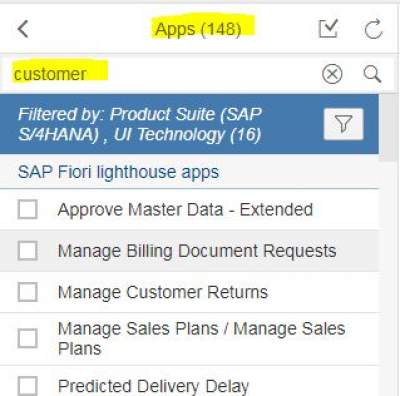Go back using the left arrow icon

pyautogui.click(x=23, y=29)
